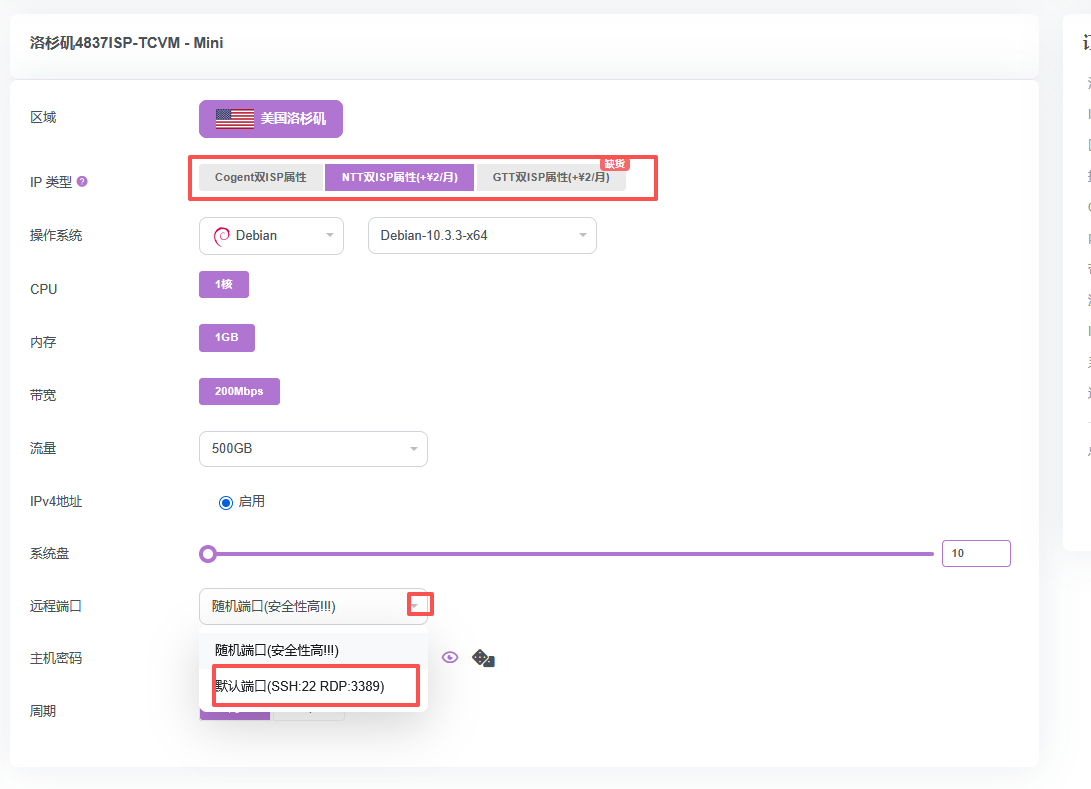Open the Debian operating system dropdown

[271, 236]
